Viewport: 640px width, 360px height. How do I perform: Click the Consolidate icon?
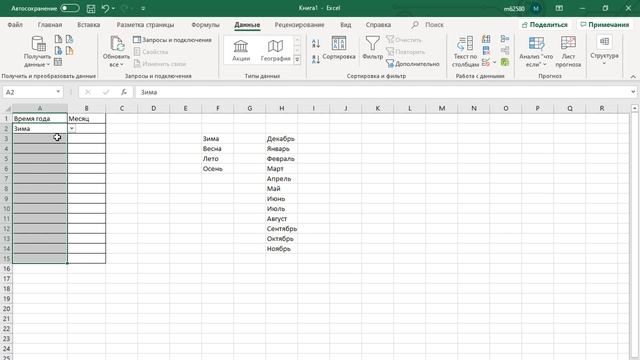coord(505,39)
